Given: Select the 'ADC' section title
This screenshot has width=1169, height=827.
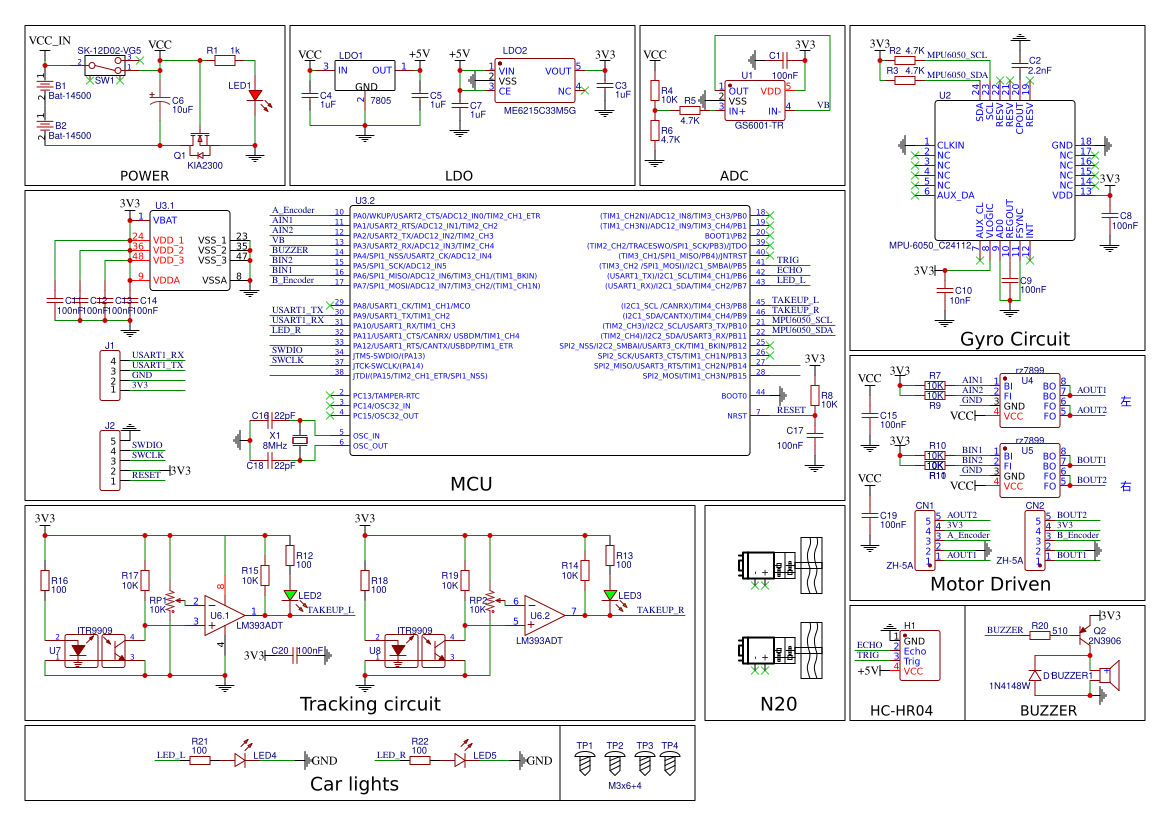Looking at the screenshot, I should click(x=734, y=176).
